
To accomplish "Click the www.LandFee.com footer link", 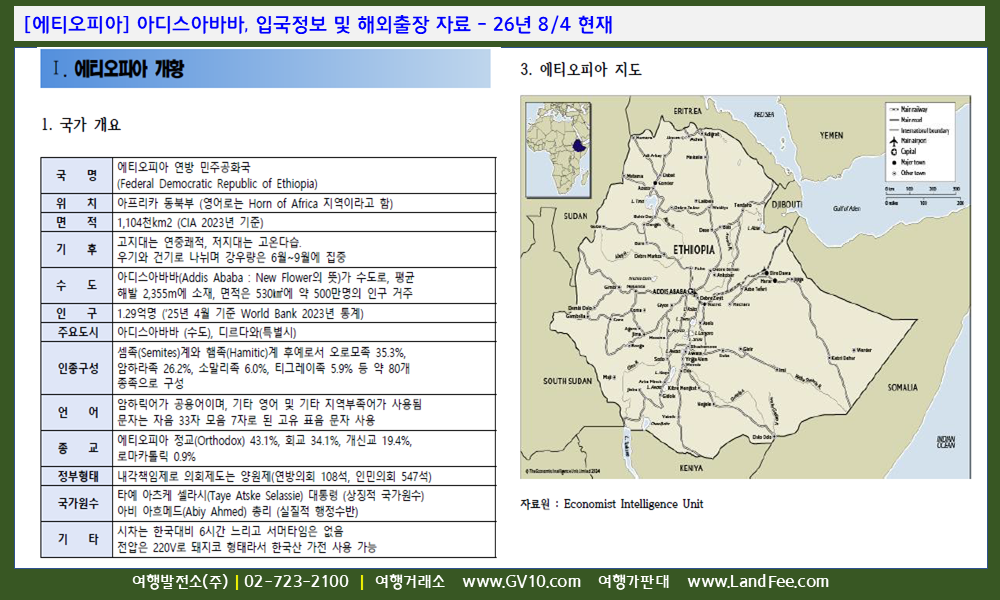I will pos(758,582).
